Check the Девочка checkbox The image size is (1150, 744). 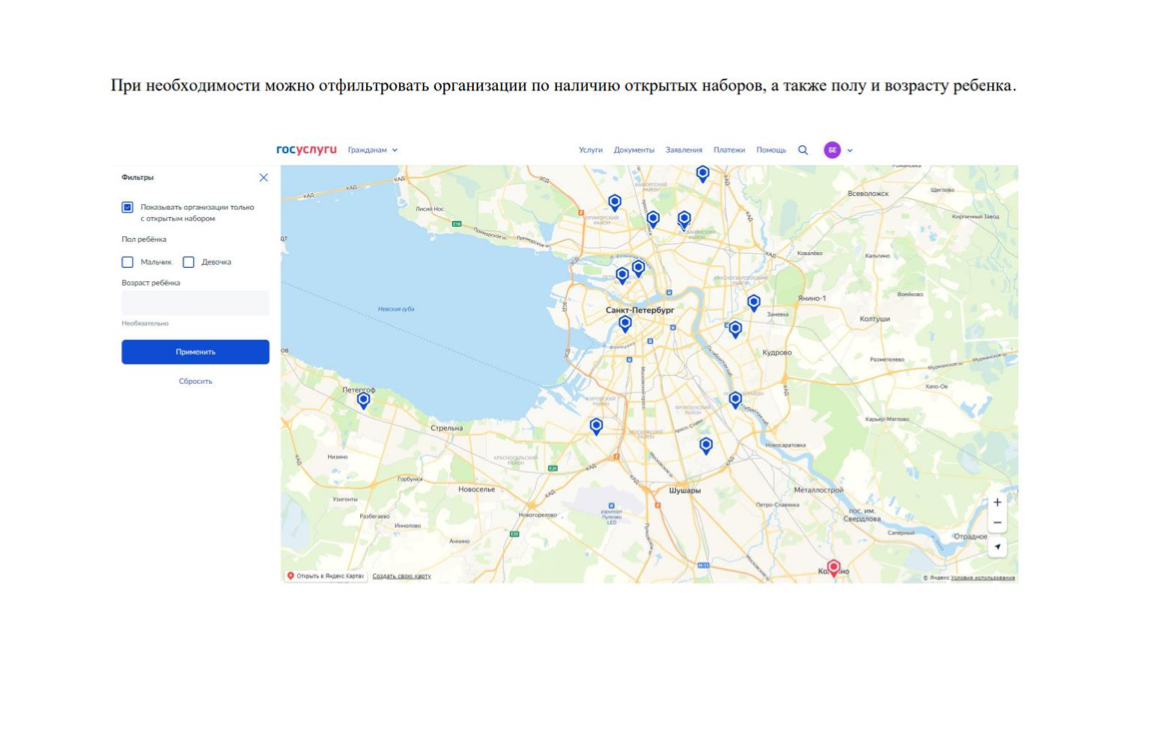coord(188,262)
